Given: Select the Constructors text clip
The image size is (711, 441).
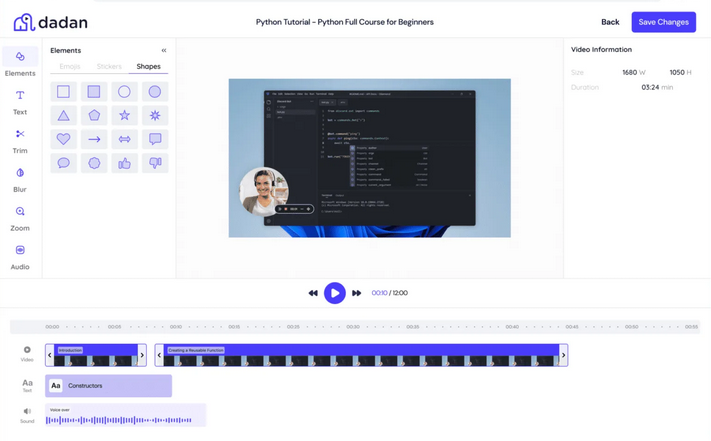Looking at the screenshot, I should pyautogui.click(x=108, y=386).
